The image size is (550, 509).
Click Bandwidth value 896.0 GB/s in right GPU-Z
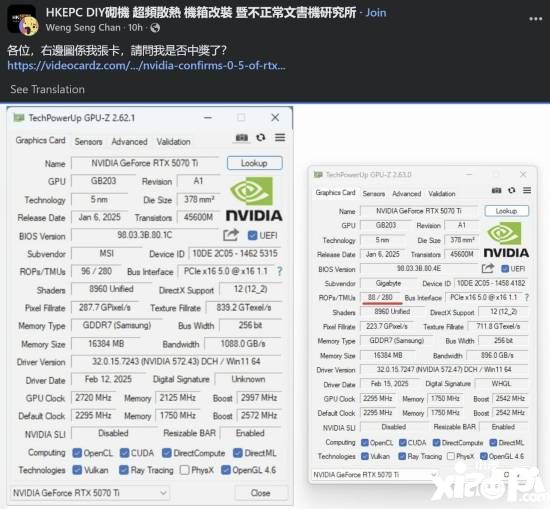[497, 355]
